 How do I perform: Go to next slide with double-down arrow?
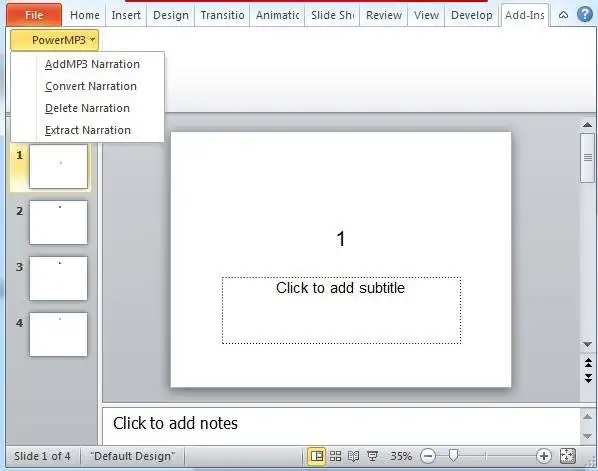[x=588, y=378]
